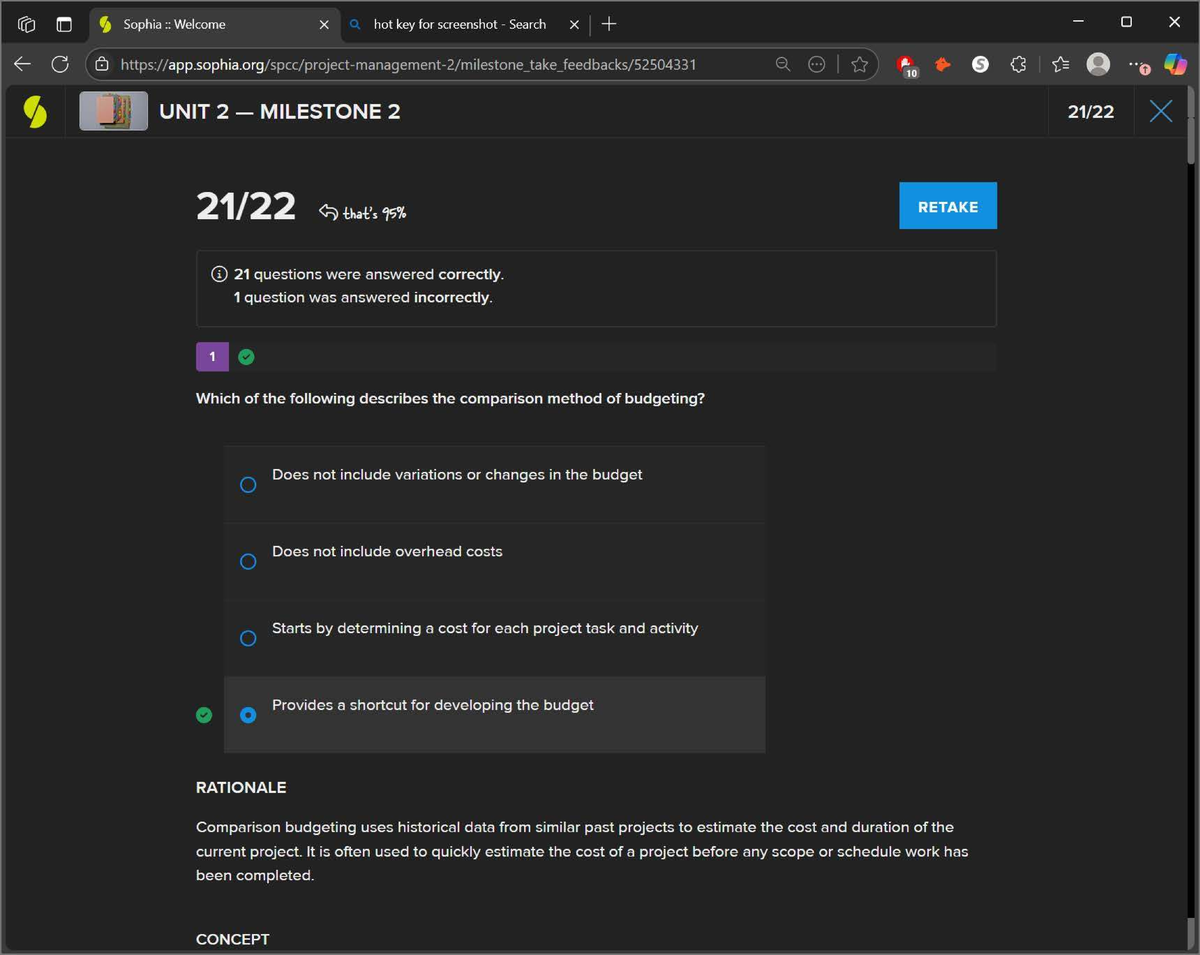Refresh the page
Screen dimensions: 1200x955
[x=60, y=64]
